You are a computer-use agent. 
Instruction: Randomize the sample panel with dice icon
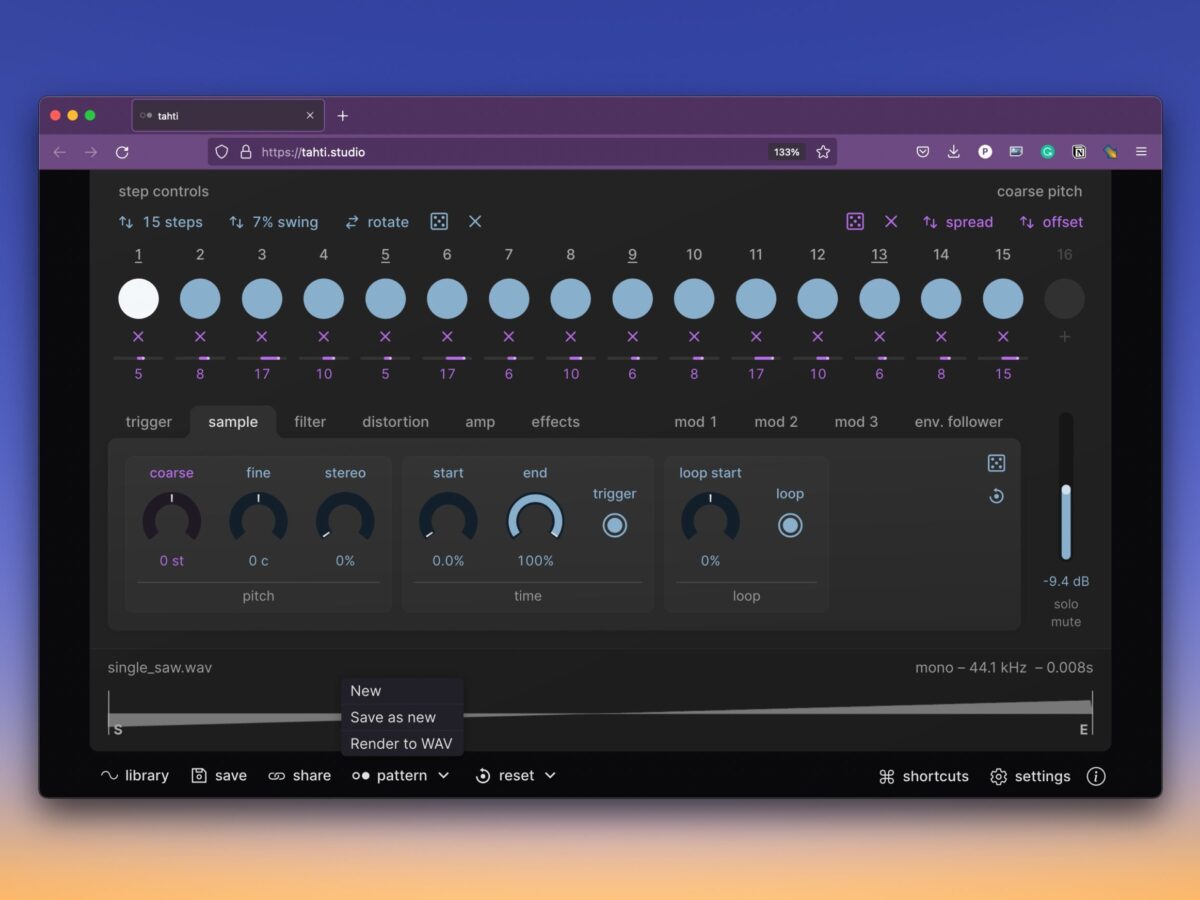click(996, 463)
